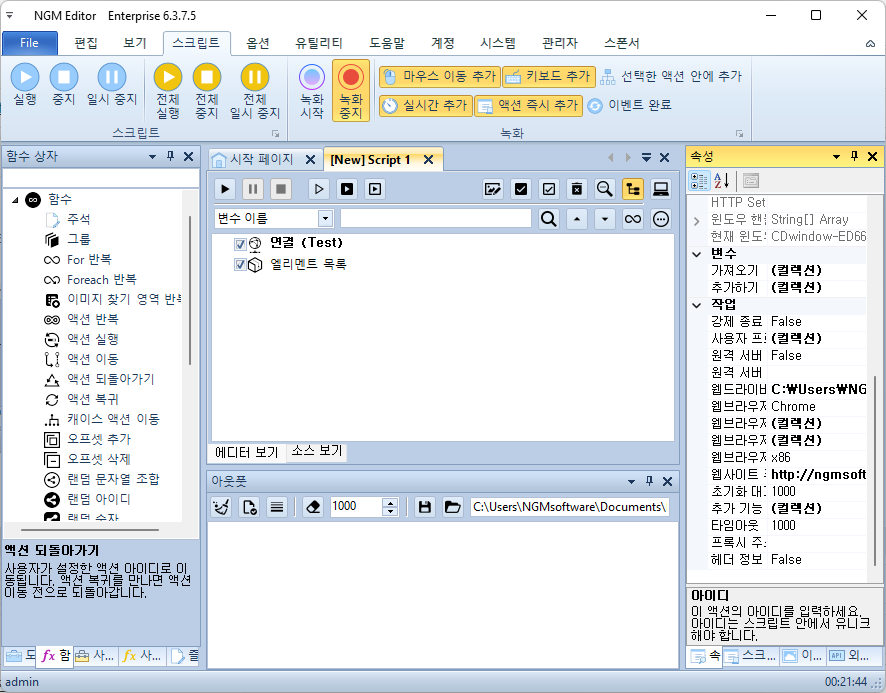Pause the script using 일시 중지

click(112, 84)
